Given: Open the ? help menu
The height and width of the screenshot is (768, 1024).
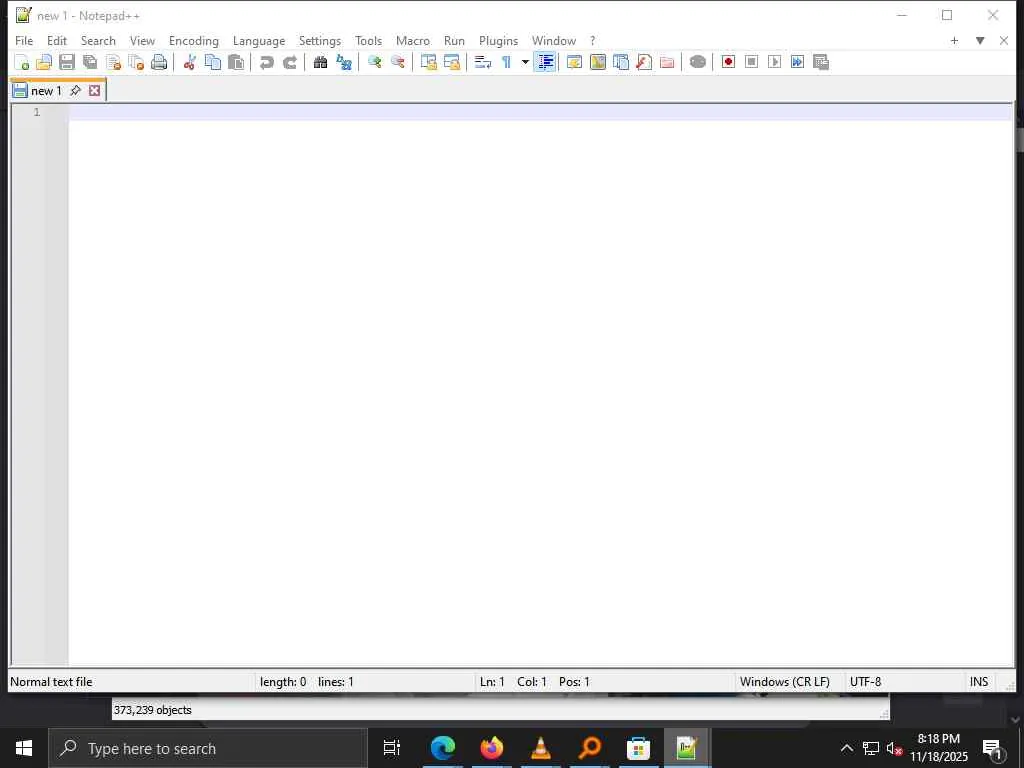Looking at the screenshot, I should pos(592,40).
